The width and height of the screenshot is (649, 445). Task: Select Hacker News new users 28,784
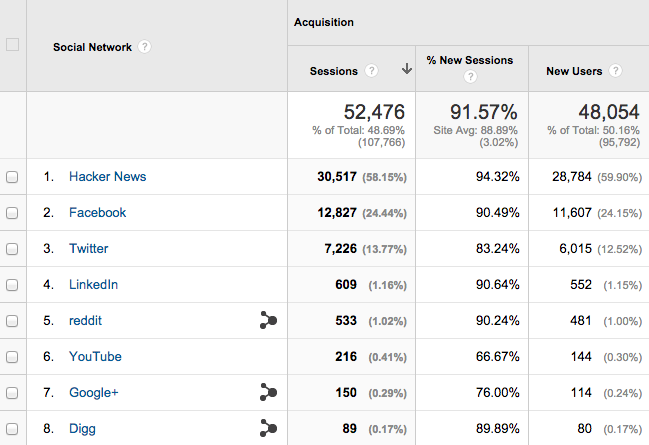[x=572, y=177]
